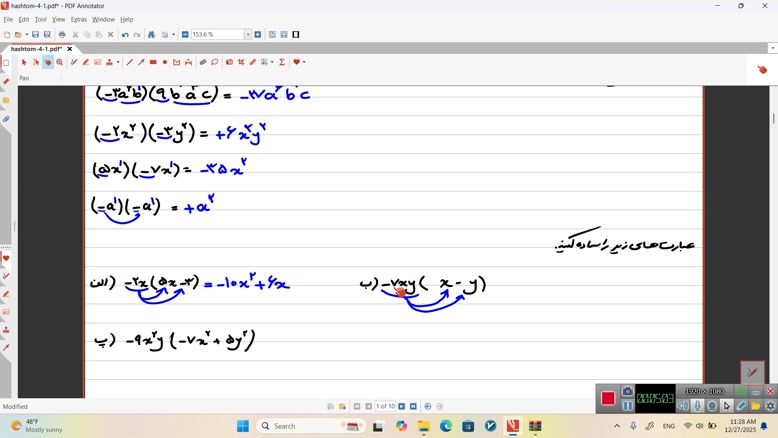The image size is (778, 438).
Task: Click the page number input field
Action: (x=385, y=407)
